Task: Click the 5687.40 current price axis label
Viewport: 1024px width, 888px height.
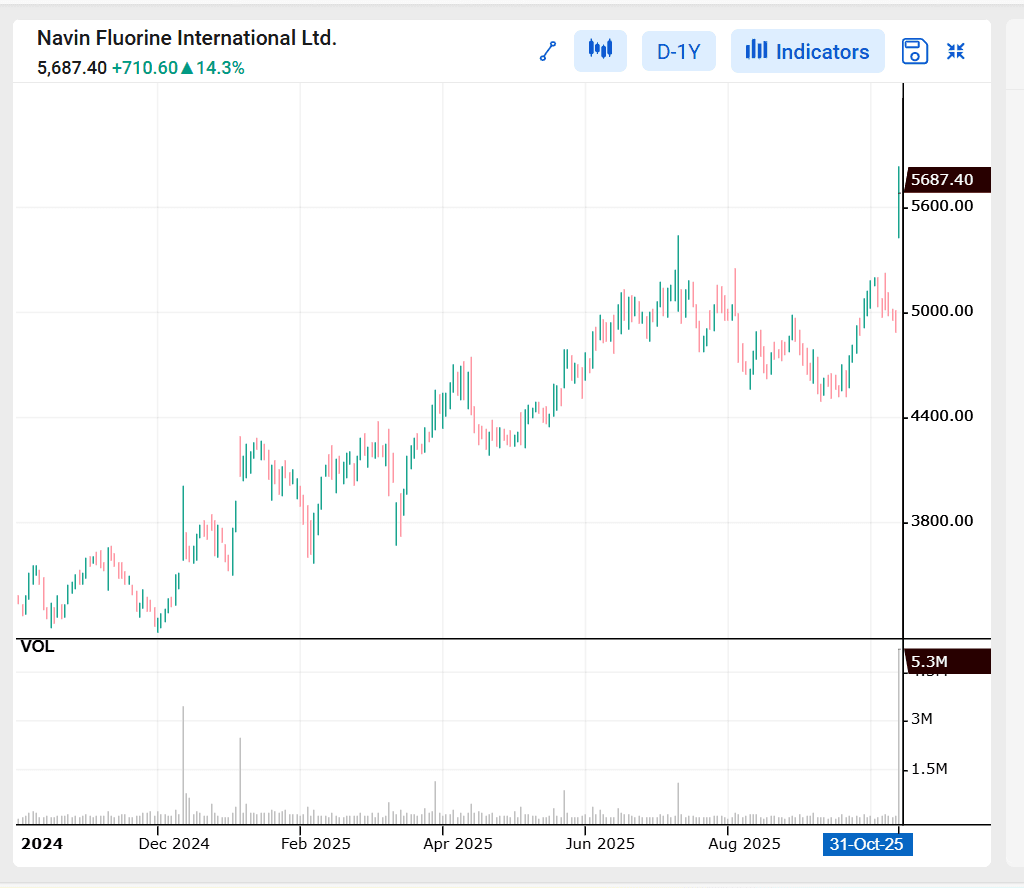Action: click(947, 180)
